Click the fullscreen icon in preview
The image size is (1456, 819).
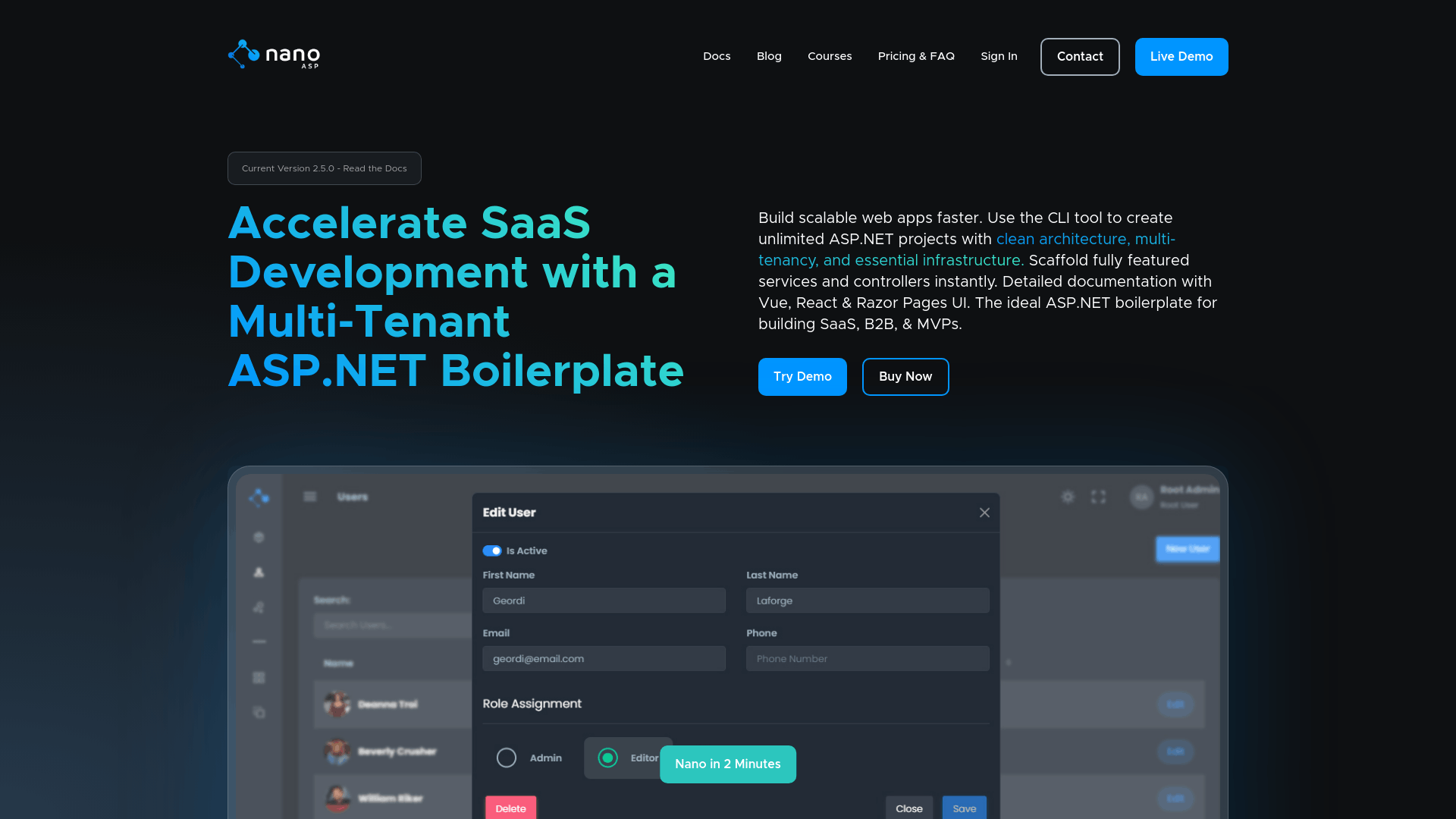coord(1098,497)
